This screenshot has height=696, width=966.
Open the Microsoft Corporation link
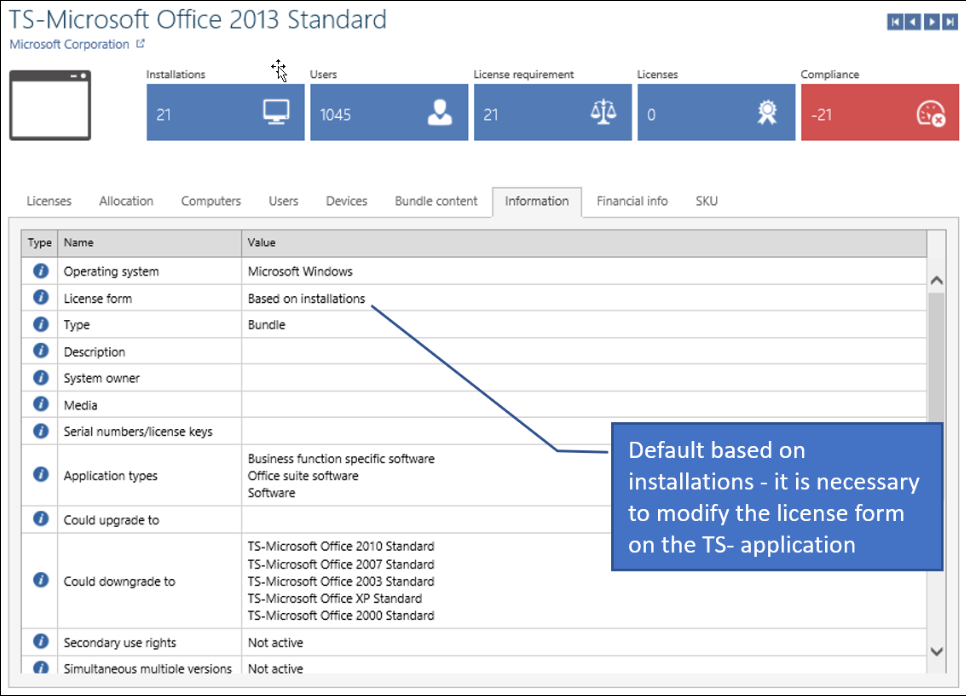68,43
